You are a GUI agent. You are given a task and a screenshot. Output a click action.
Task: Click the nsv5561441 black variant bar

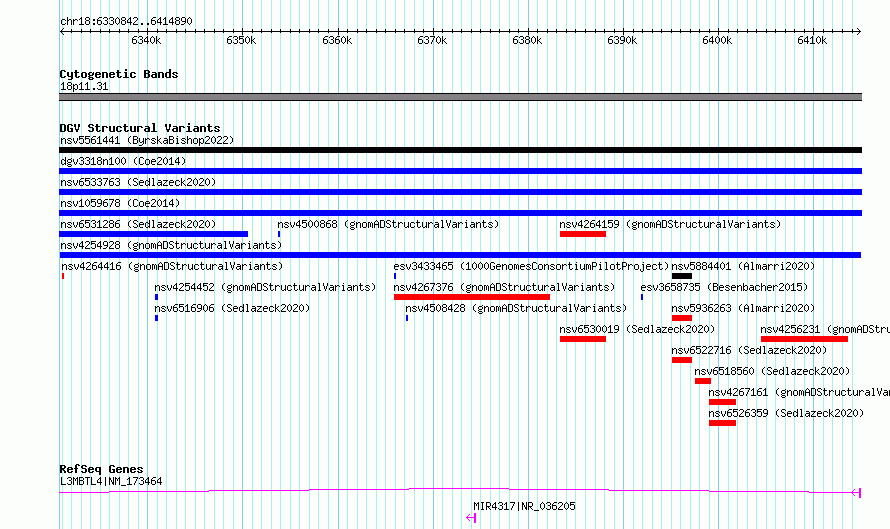pyautogui.click(x=460, y=150)
